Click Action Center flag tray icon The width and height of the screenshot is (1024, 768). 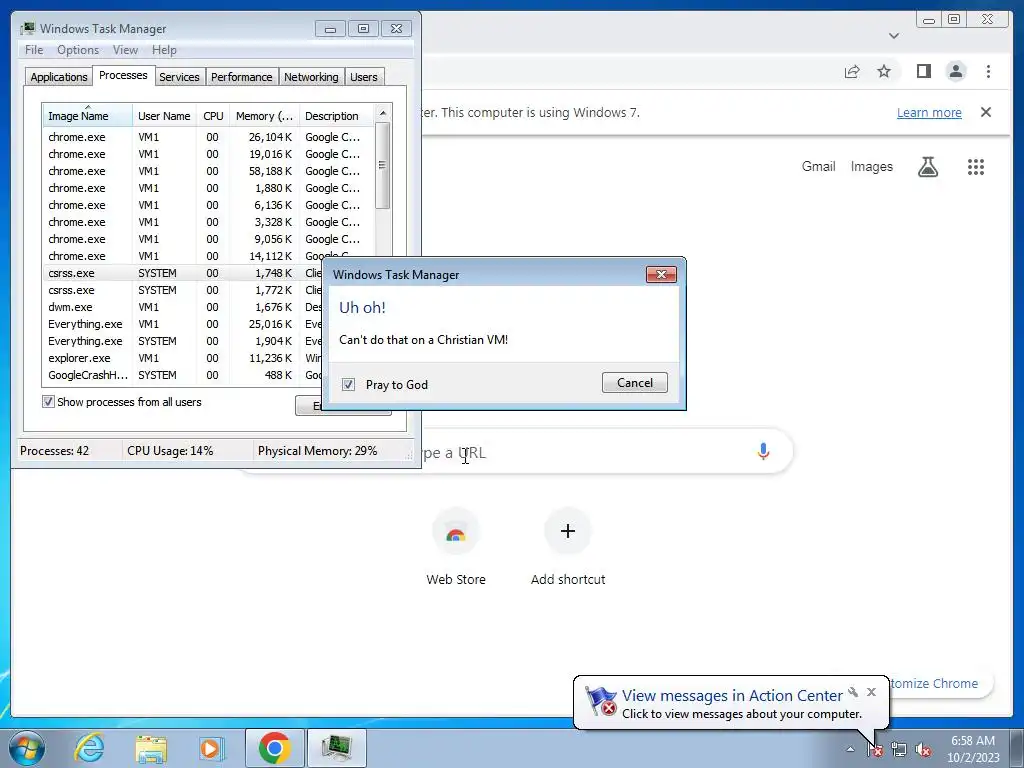(875, 750)
